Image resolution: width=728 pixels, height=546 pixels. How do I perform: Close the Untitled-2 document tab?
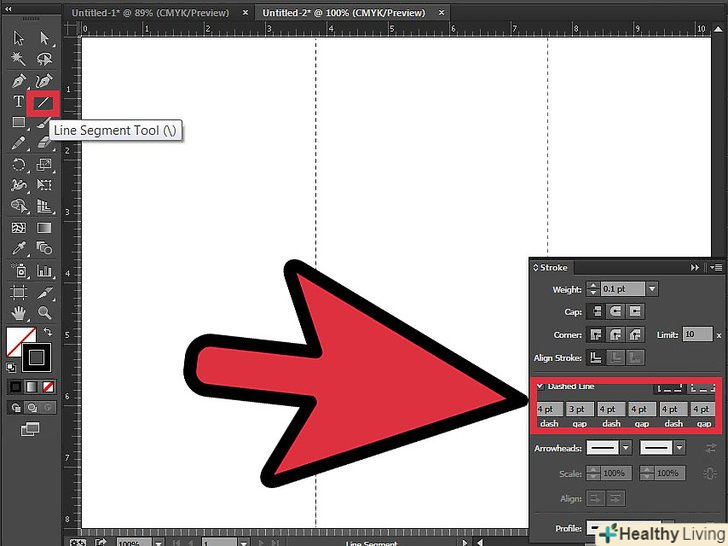pos(442,13)
